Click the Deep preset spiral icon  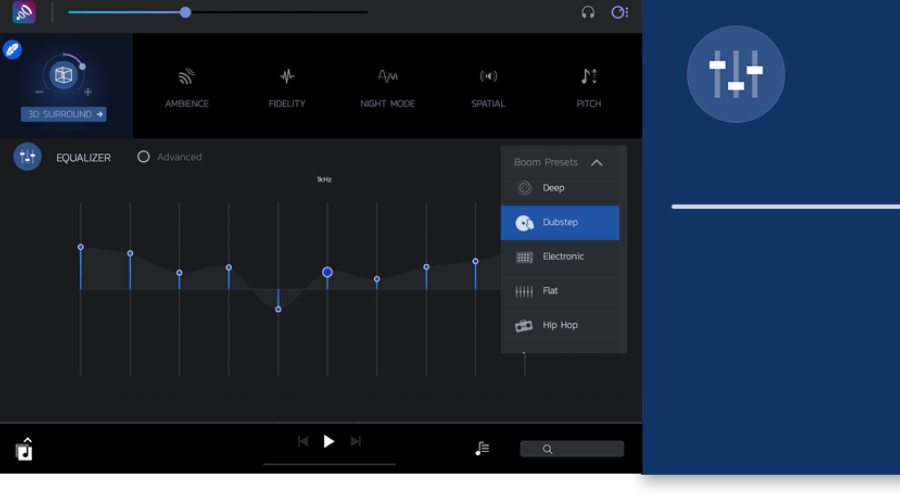(524, 188)
